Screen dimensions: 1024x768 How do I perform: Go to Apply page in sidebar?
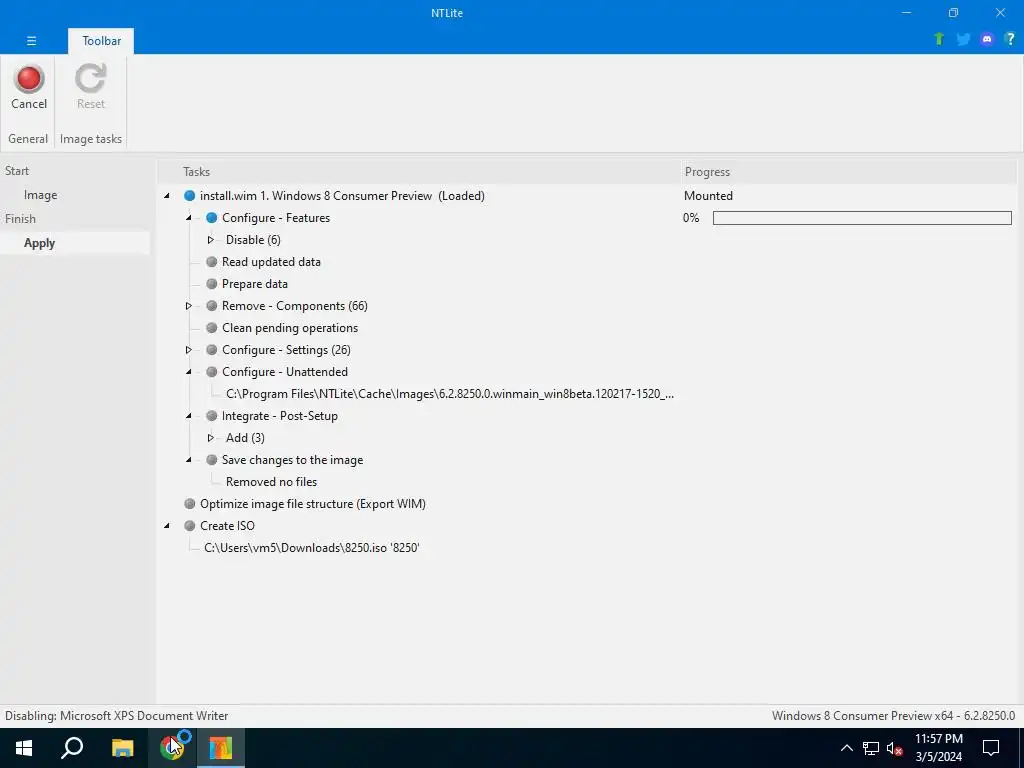39,243
